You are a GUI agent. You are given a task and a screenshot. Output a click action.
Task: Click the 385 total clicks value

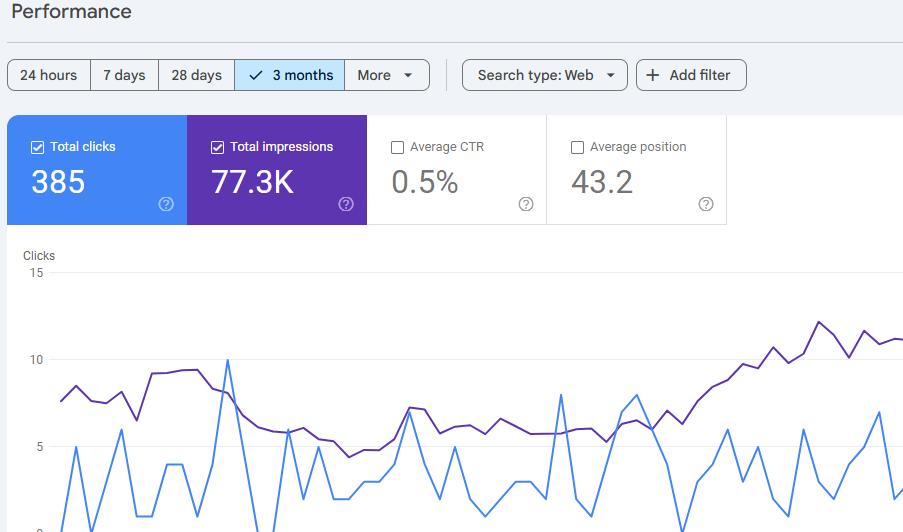point(58,182)
